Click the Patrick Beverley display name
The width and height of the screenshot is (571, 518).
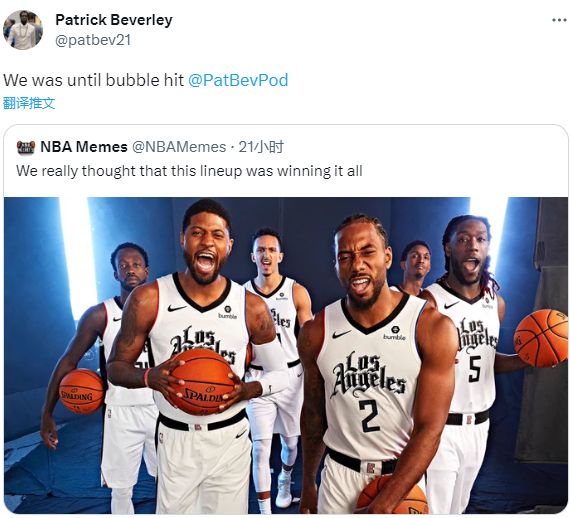pos(114,20)
